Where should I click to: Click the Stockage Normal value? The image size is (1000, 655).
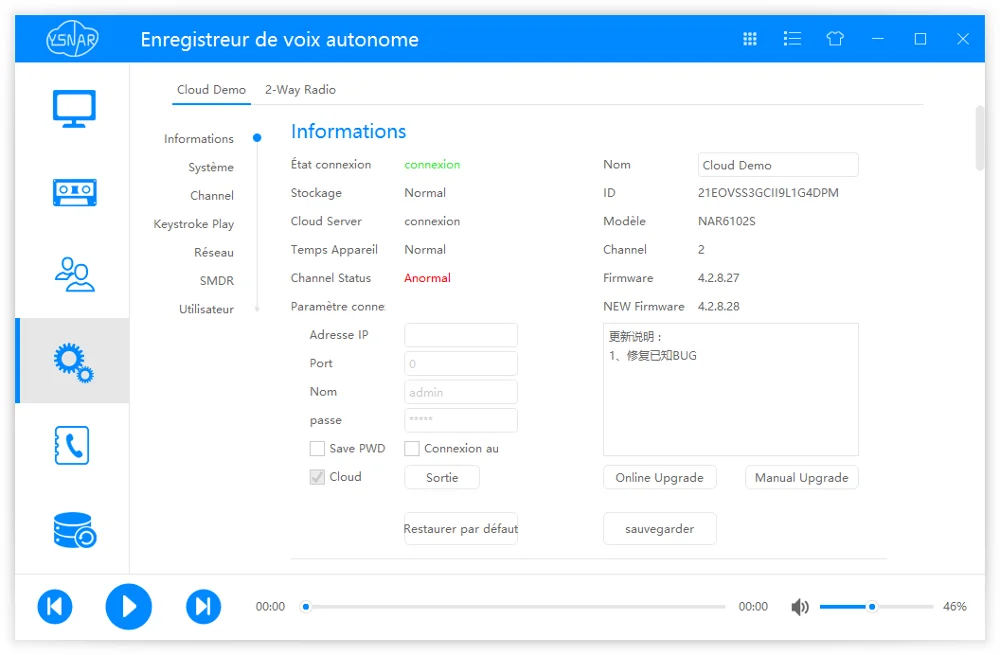coord(425,193)
